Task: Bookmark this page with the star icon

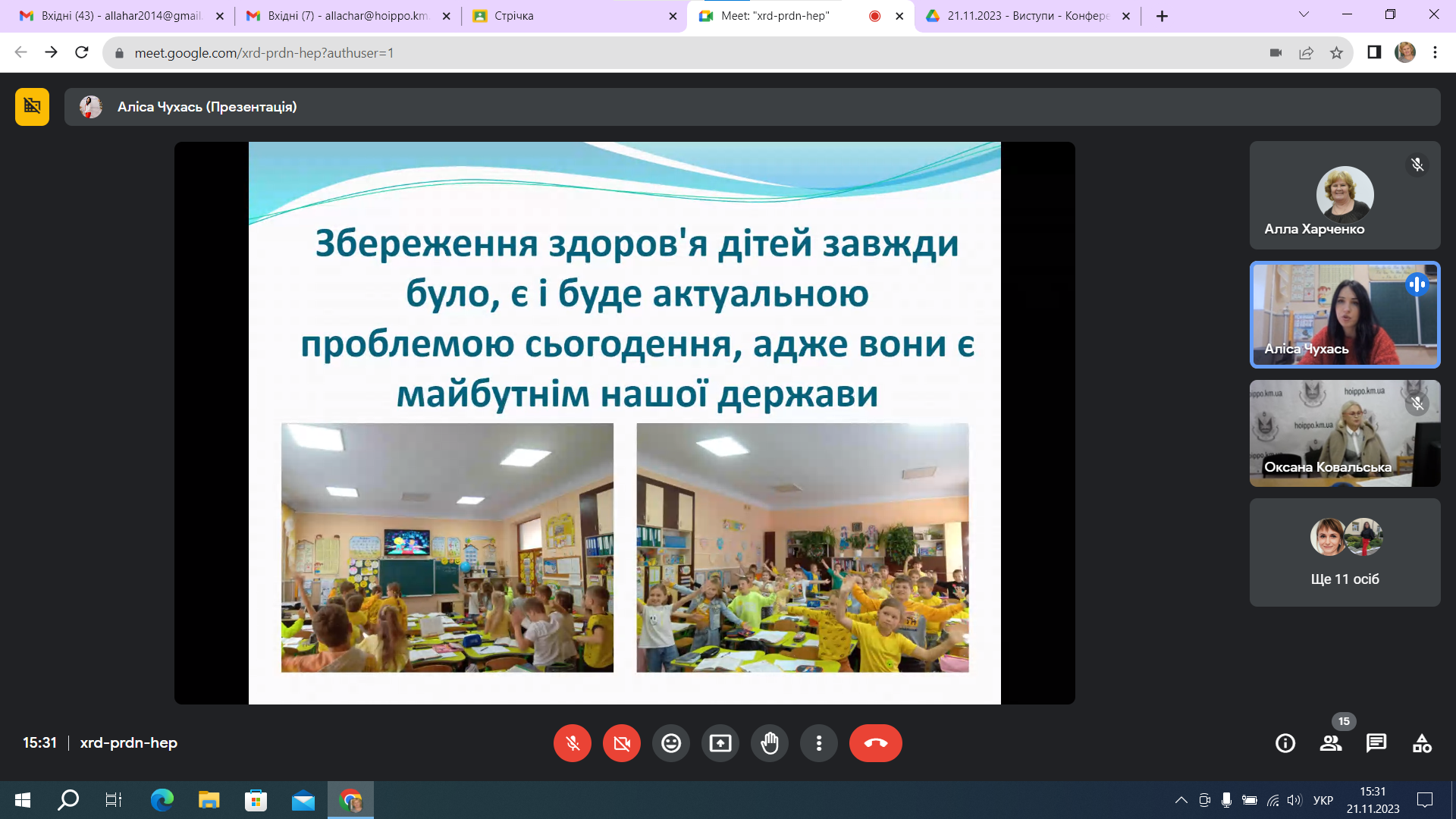Action: (1336, 53)
